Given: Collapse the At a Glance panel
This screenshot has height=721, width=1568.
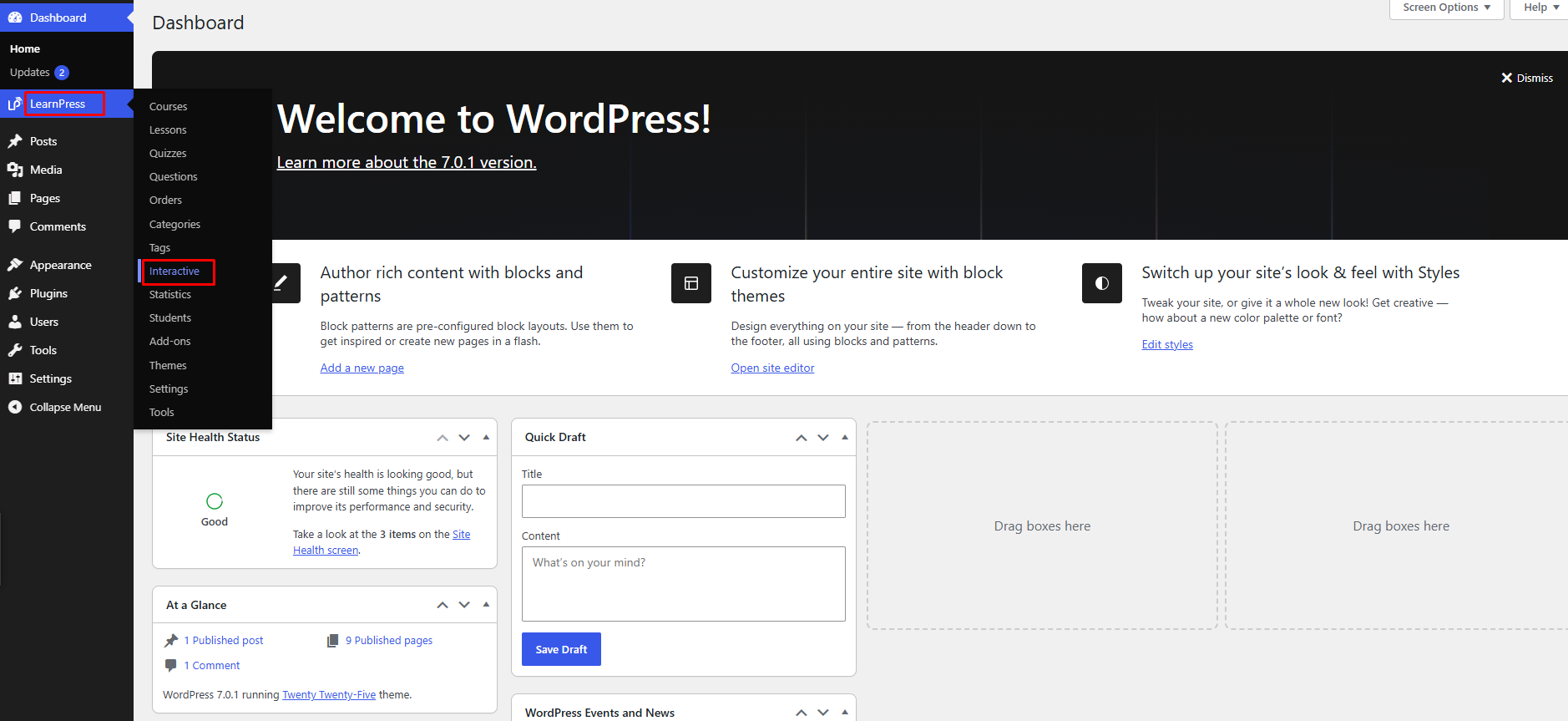Looking at the screenshot, I should pos(486,605).
